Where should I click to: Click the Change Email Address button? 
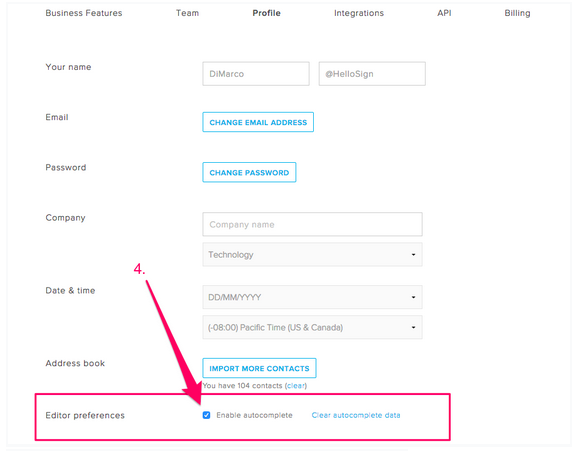[258, 122]
